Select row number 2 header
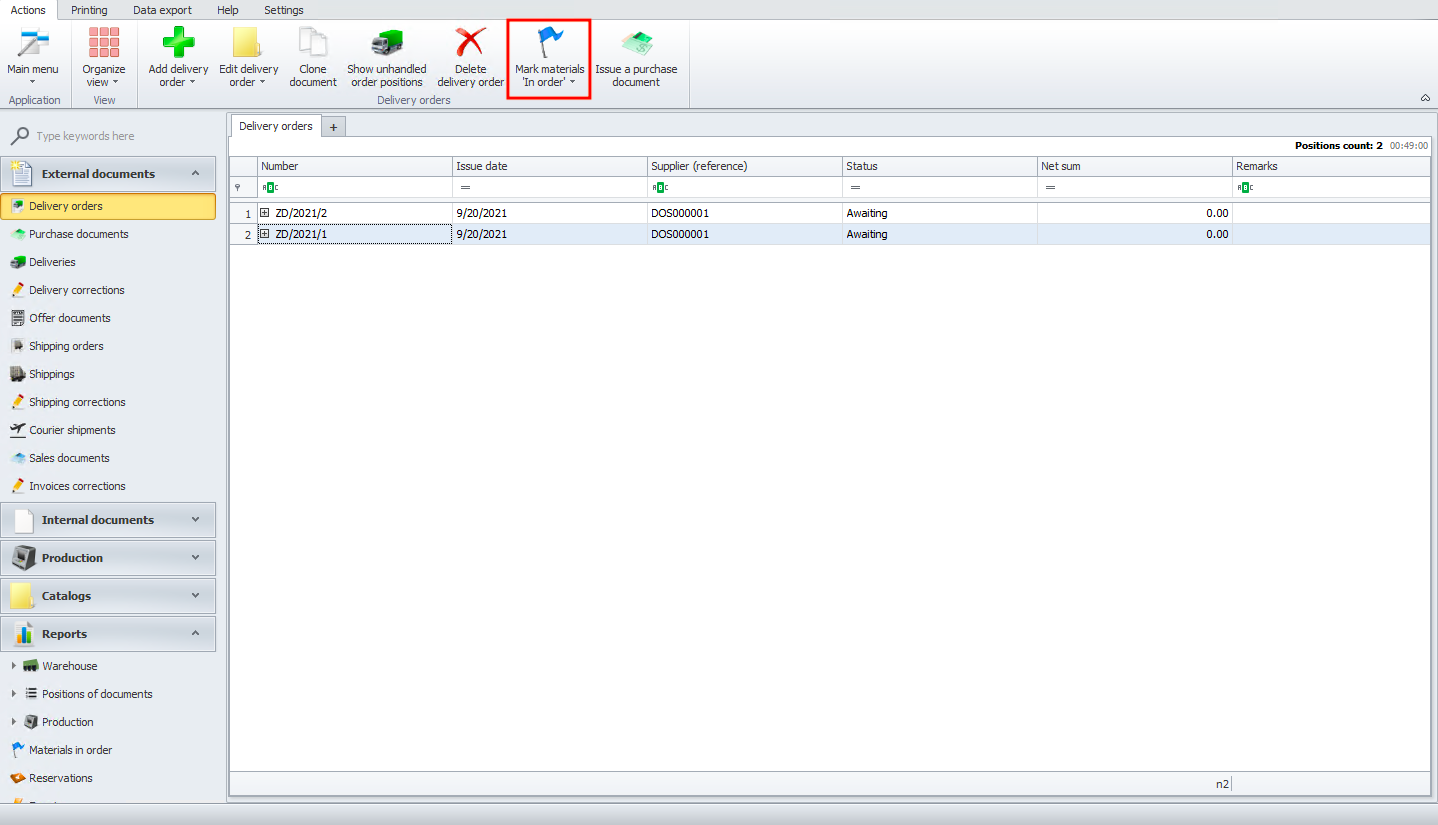 [244, 234]
